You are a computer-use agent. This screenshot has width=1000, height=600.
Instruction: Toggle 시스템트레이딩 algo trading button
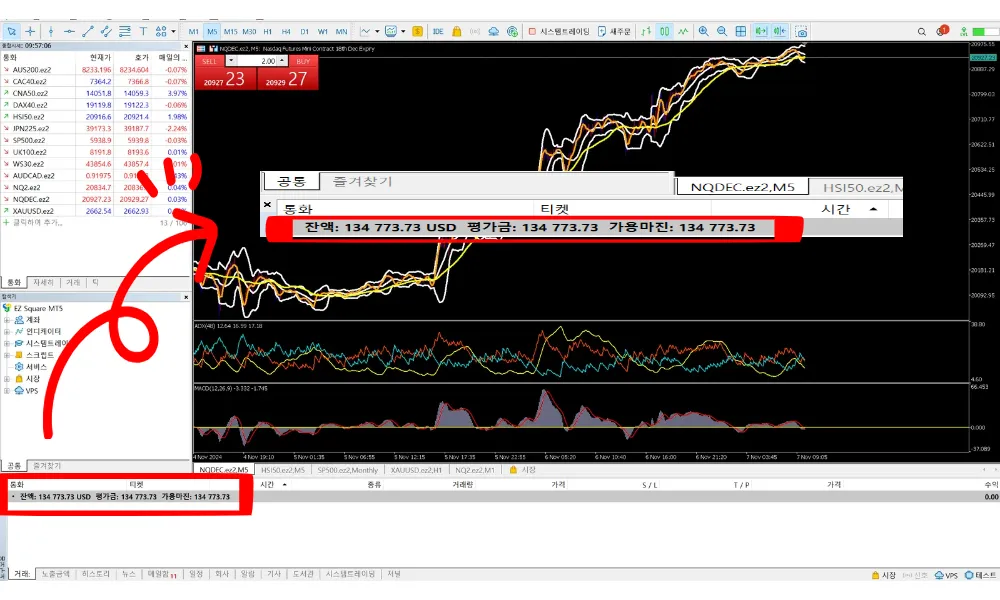point(559,31)
